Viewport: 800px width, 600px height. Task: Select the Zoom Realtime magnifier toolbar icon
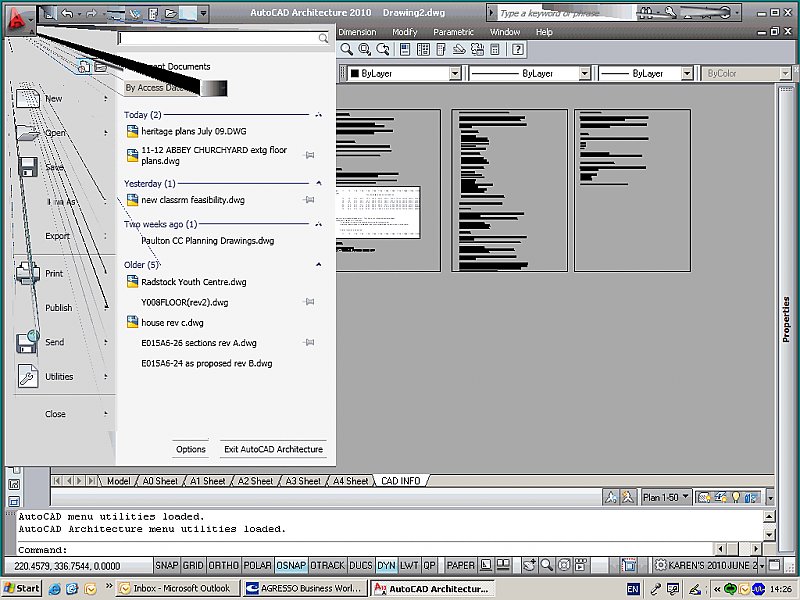point(346,48)
